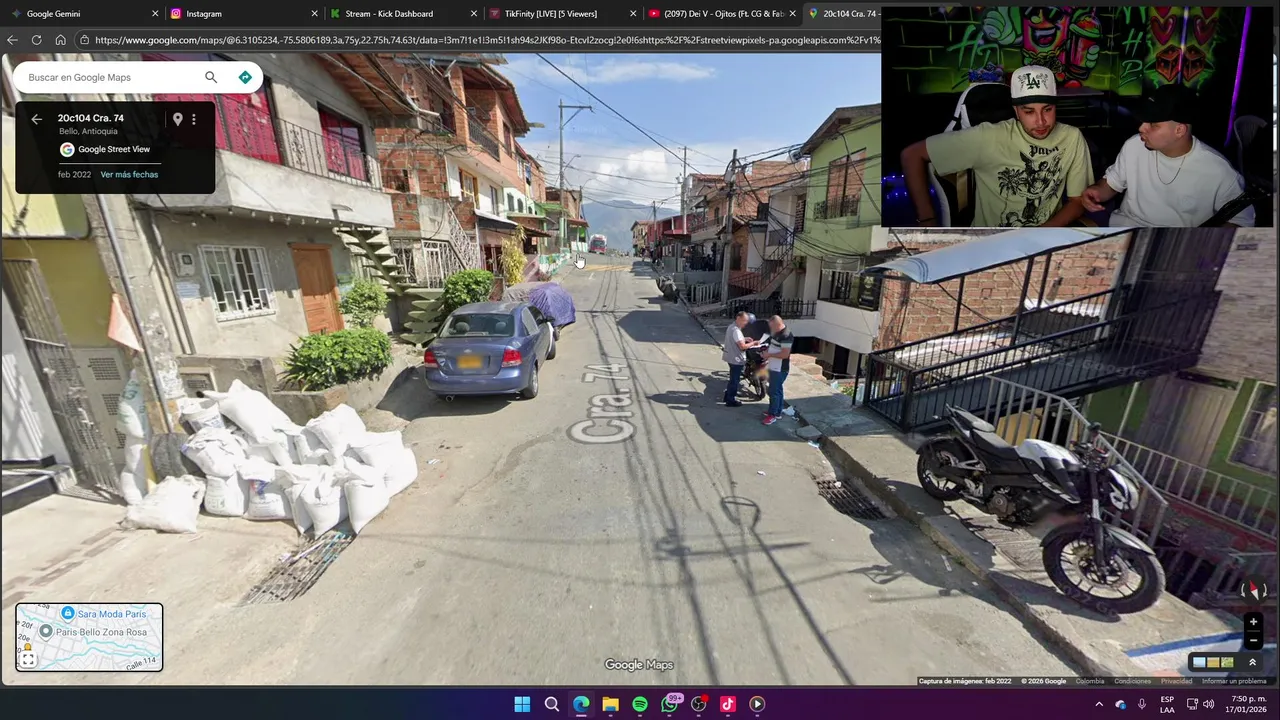
Task: Switch to the Dei V - Ojitos YouTube tab
Action: coord(720,14)
